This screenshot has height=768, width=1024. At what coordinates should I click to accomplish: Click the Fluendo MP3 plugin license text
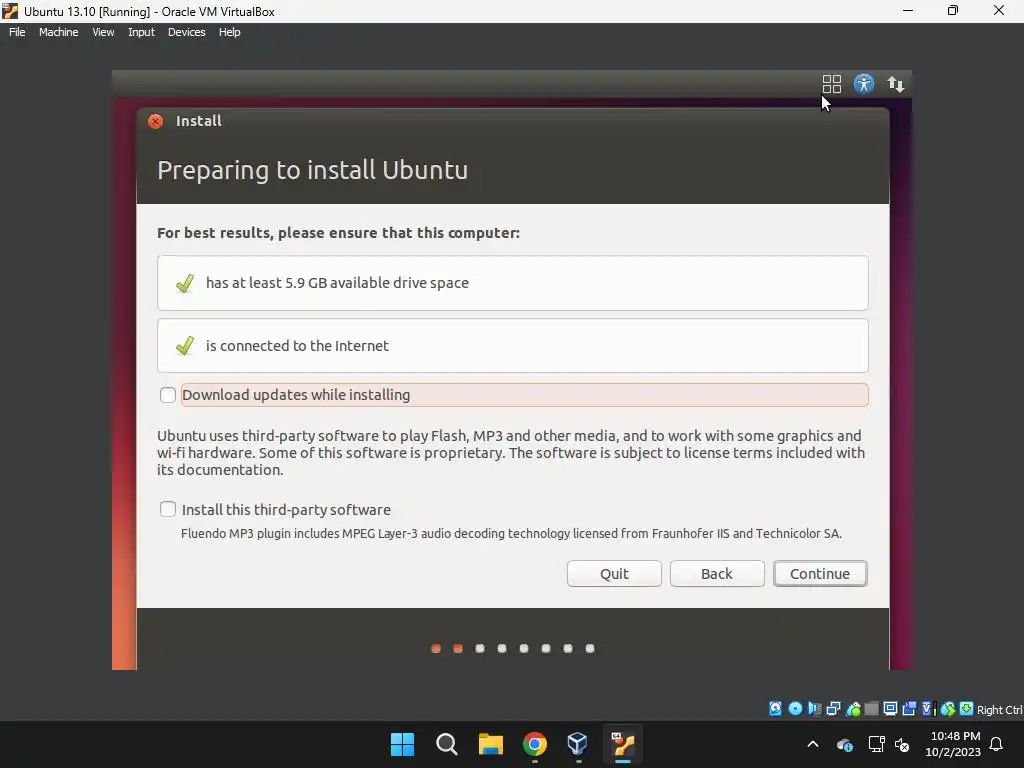pos(511,534)
